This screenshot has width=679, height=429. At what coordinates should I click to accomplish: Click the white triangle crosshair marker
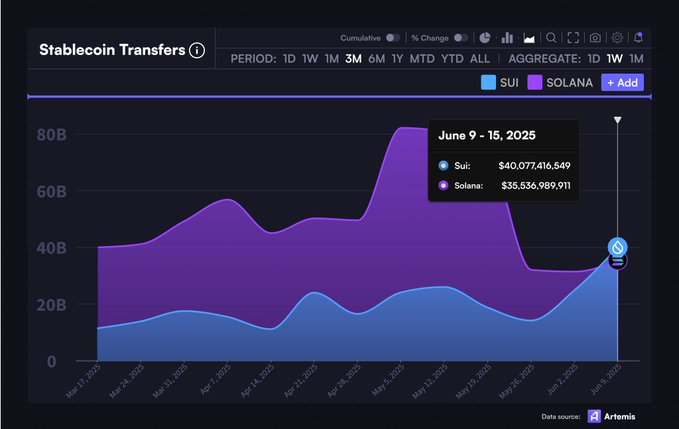(618, 120)
